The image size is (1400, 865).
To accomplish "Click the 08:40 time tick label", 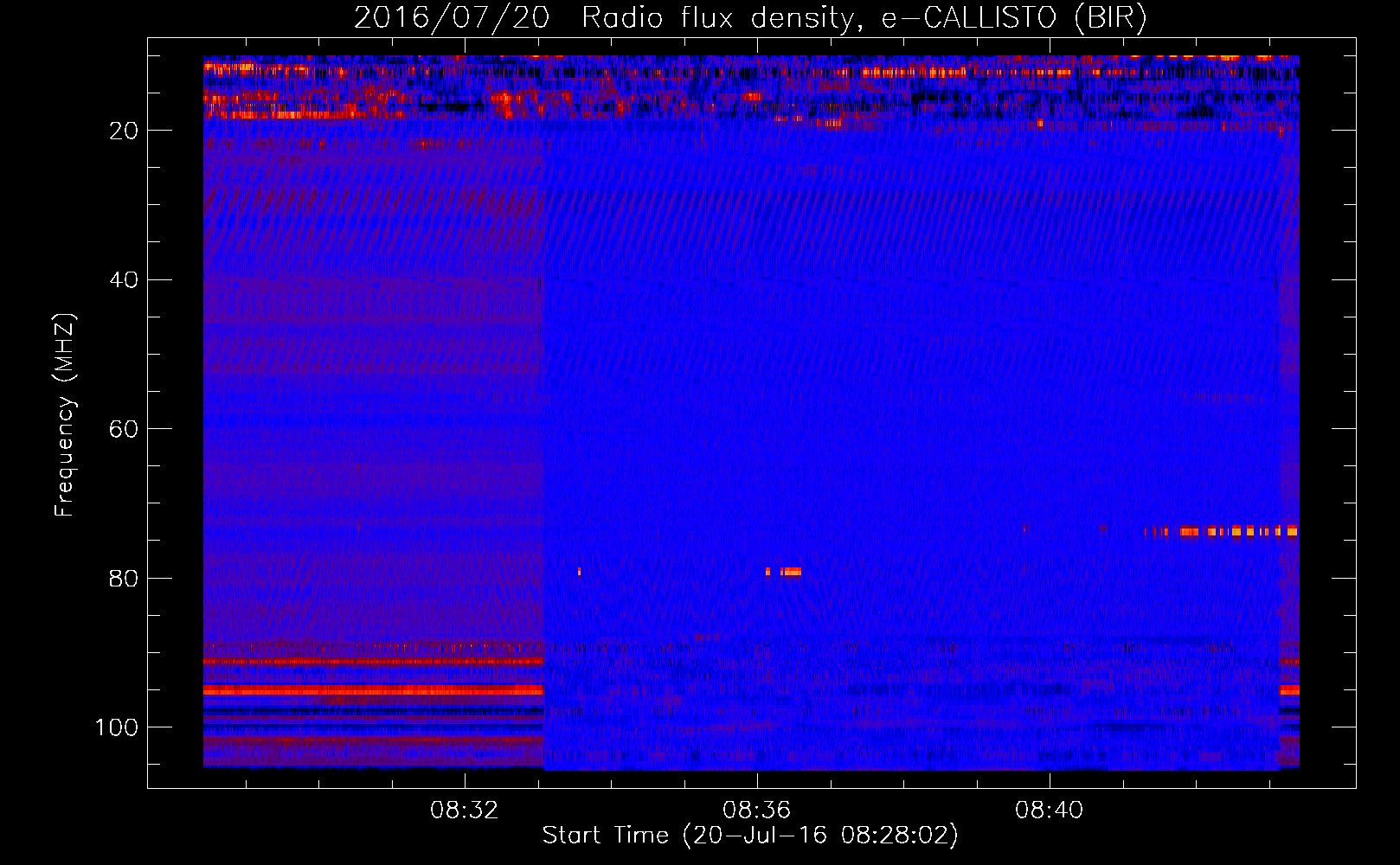I will 1050,811.
